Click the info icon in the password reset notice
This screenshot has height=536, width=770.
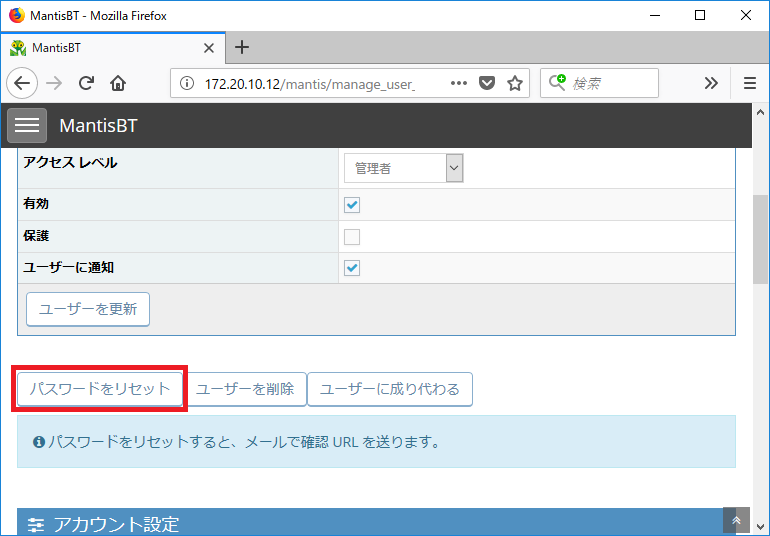pyautogui.click(x=39, y=442)
